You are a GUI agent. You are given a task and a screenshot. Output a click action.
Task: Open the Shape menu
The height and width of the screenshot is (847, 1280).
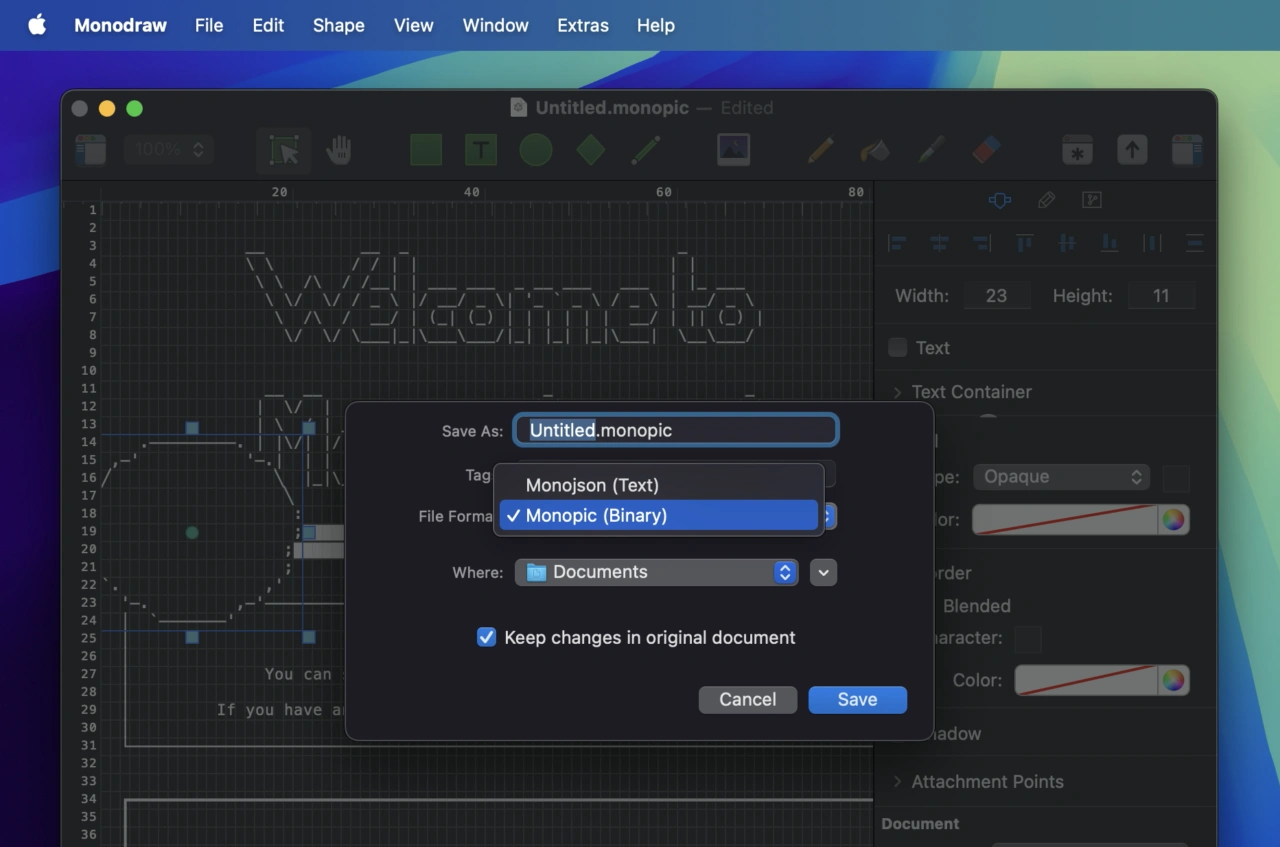(338, 25)
